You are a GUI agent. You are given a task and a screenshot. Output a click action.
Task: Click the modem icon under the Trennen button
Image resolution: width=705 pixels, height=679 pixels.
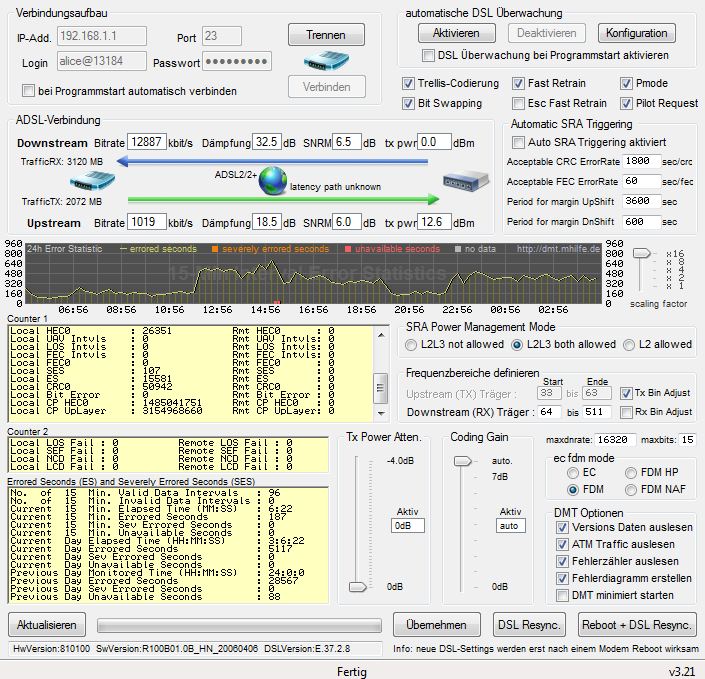[x=326, y=61]
